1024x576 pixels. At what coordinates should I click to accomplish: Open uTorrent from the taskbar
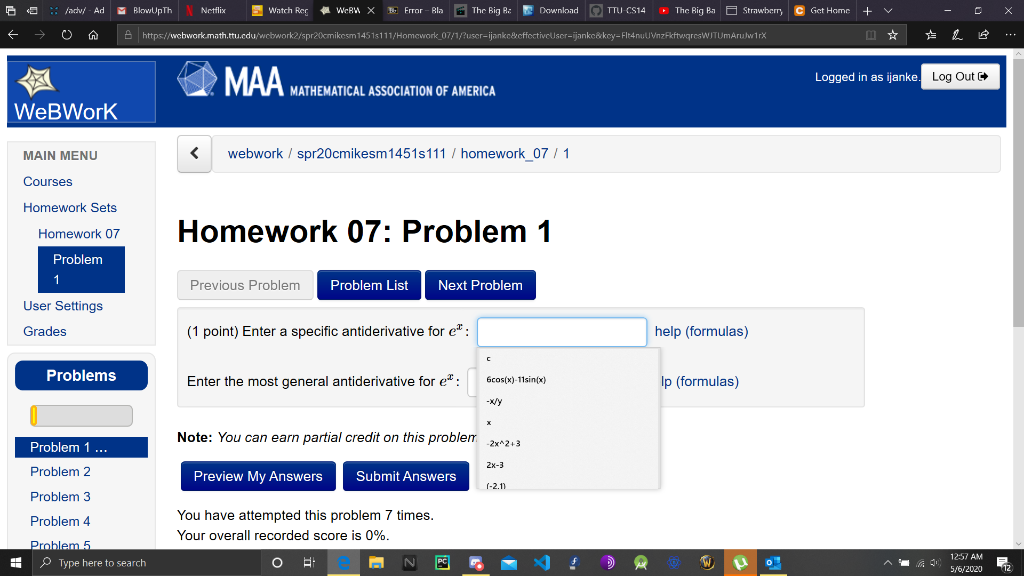coord(740,562)
